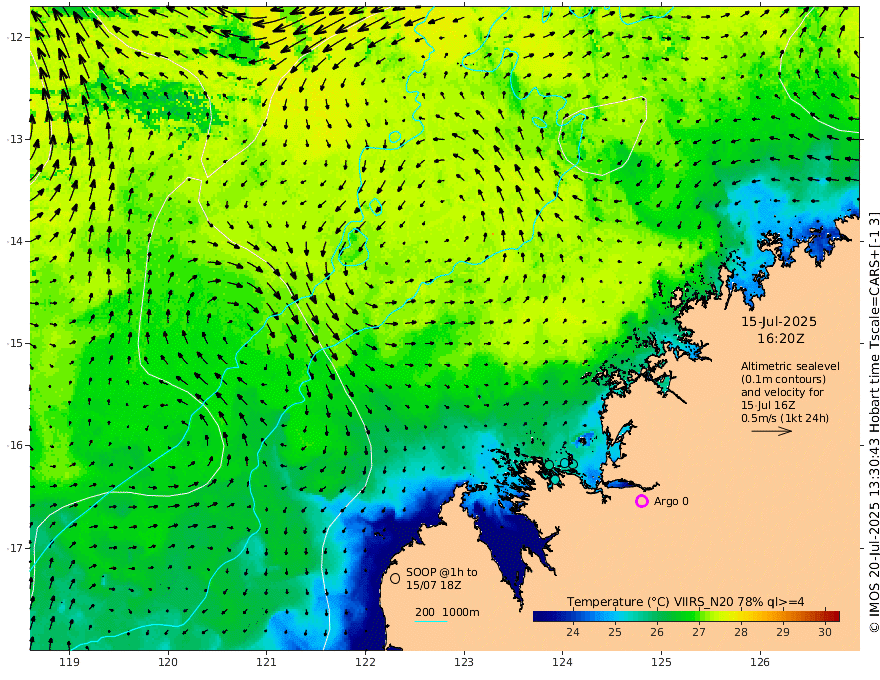Click colorbar tick value 26
Viewport: 880px width, 680px height.
click(x=657, y=632)
